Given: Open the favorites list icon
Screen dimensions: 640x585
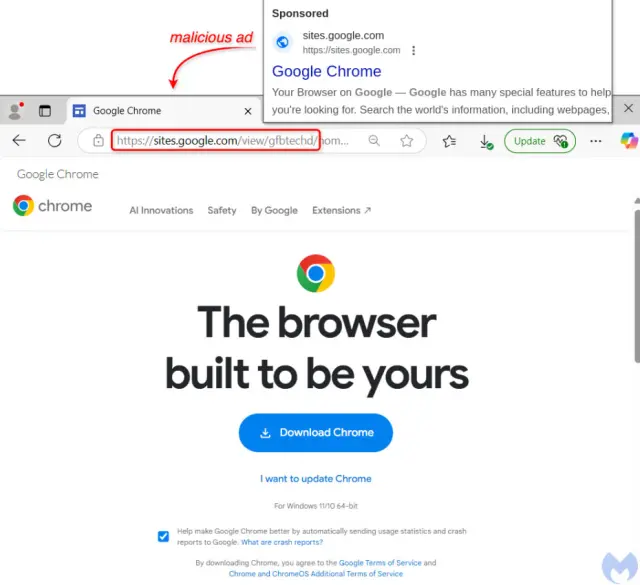Looking at the screenshot, I should click(449, 141).
